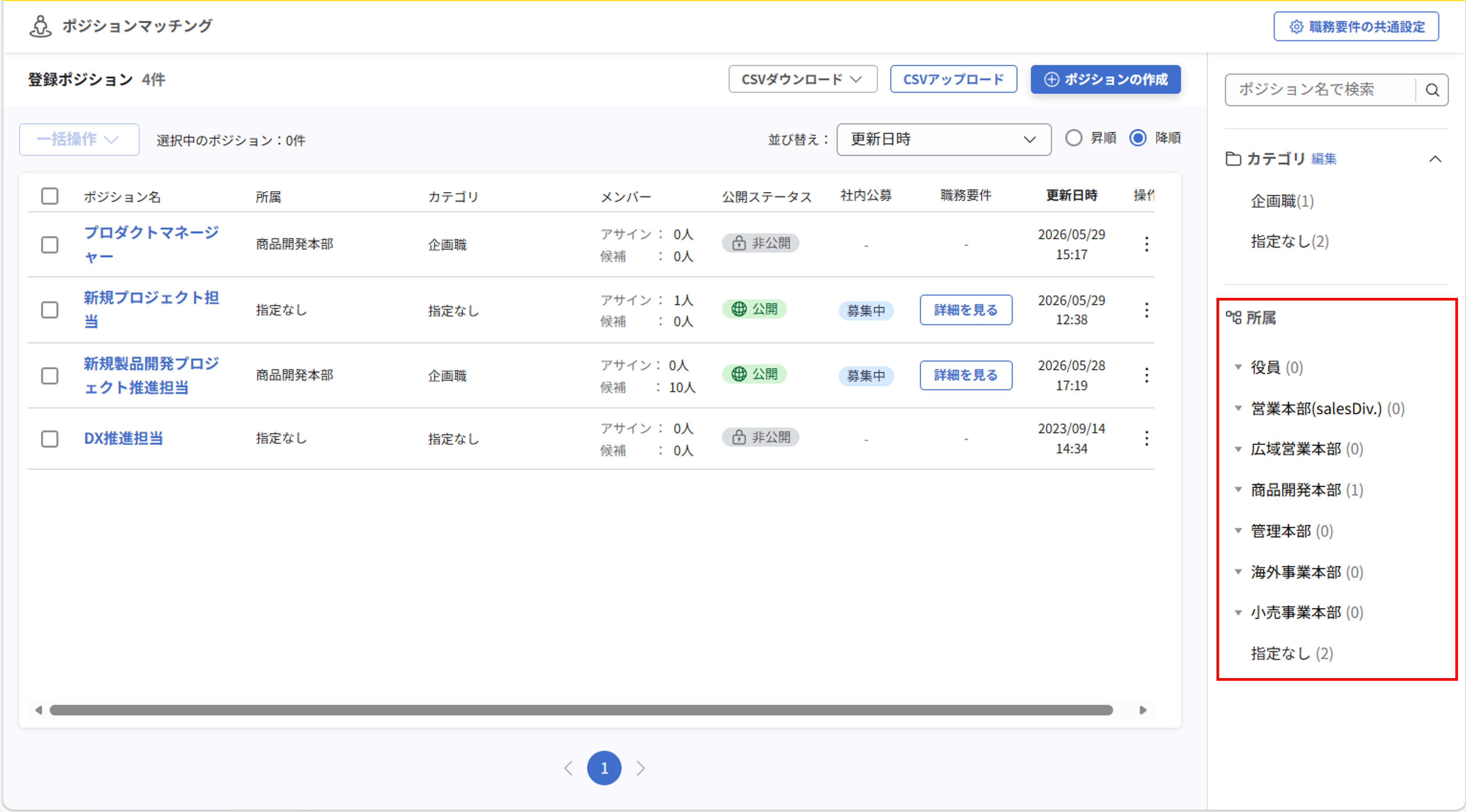Expand 営業本部(salesDiv.) tree node
This screenshot has width=1466, height=812.
pos(1238,408)
